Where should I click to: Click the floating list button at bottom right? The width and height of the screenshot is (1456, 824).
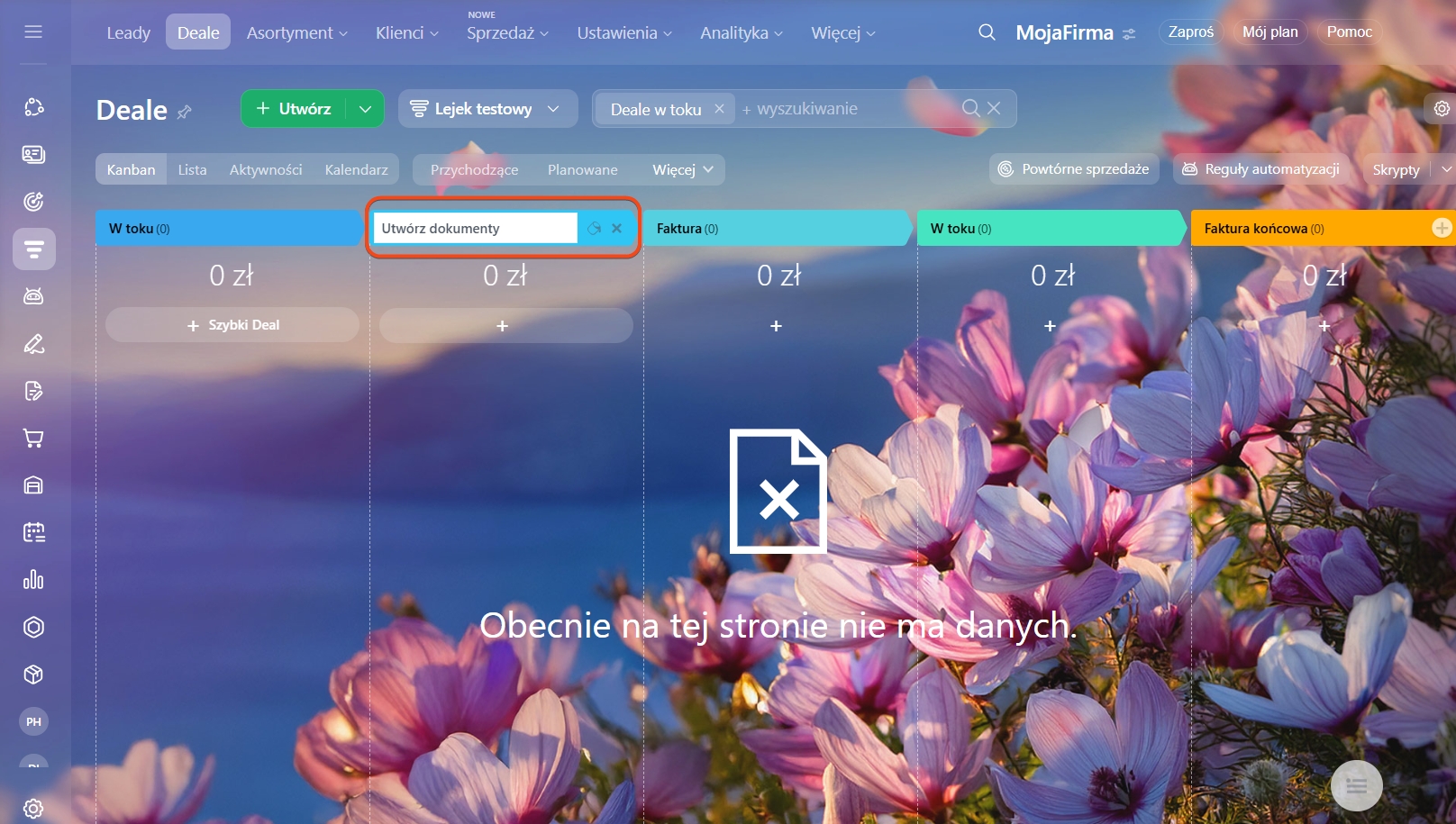[1356, 786]
